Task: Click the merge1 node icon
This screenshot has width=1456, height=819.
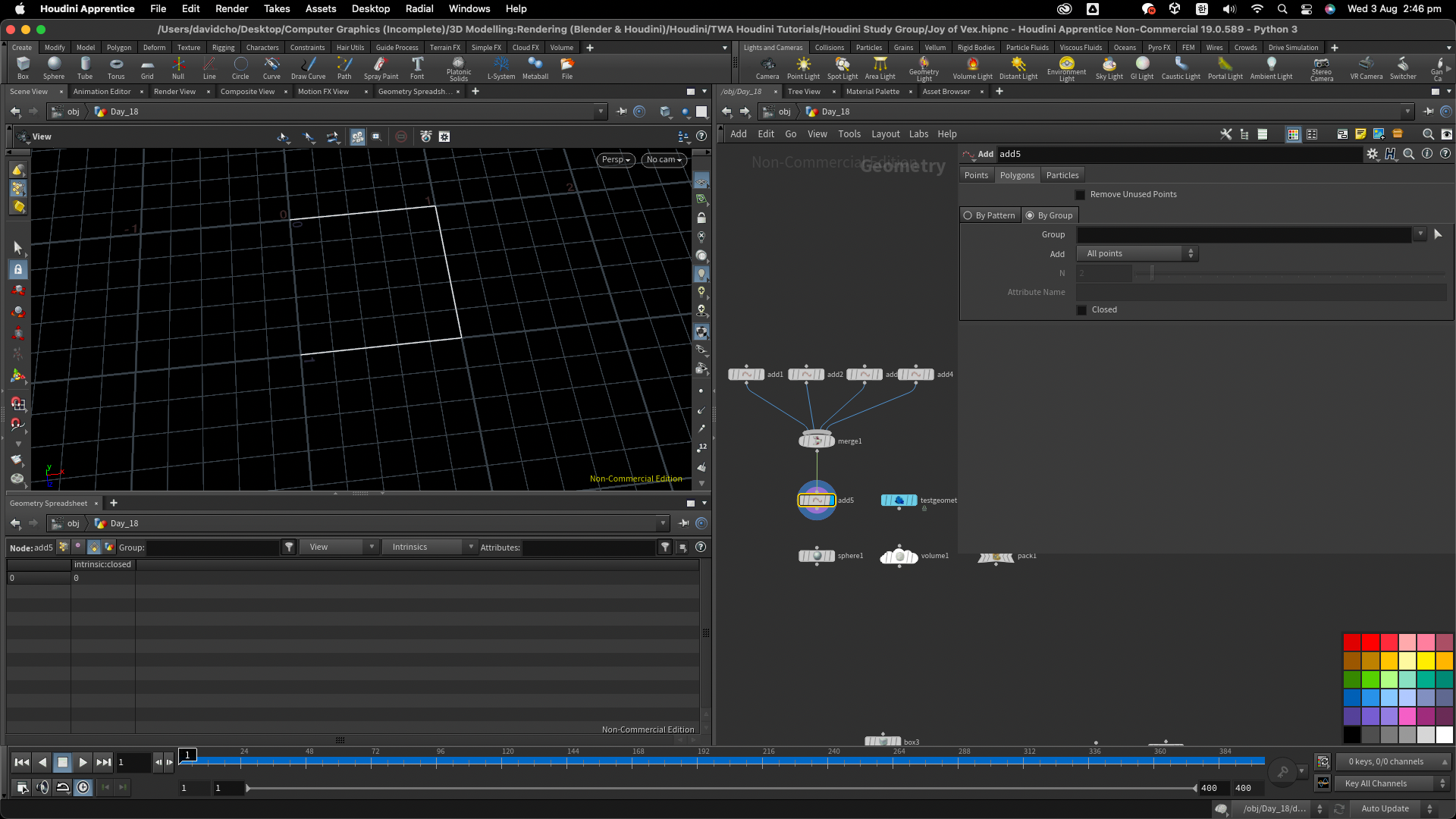Action: pyautogui.click(x=817, y=441)
